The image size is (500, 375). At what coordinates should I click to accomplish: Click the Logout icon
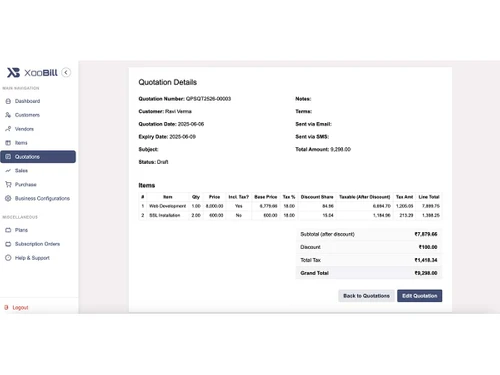click(x=6, y=307)
